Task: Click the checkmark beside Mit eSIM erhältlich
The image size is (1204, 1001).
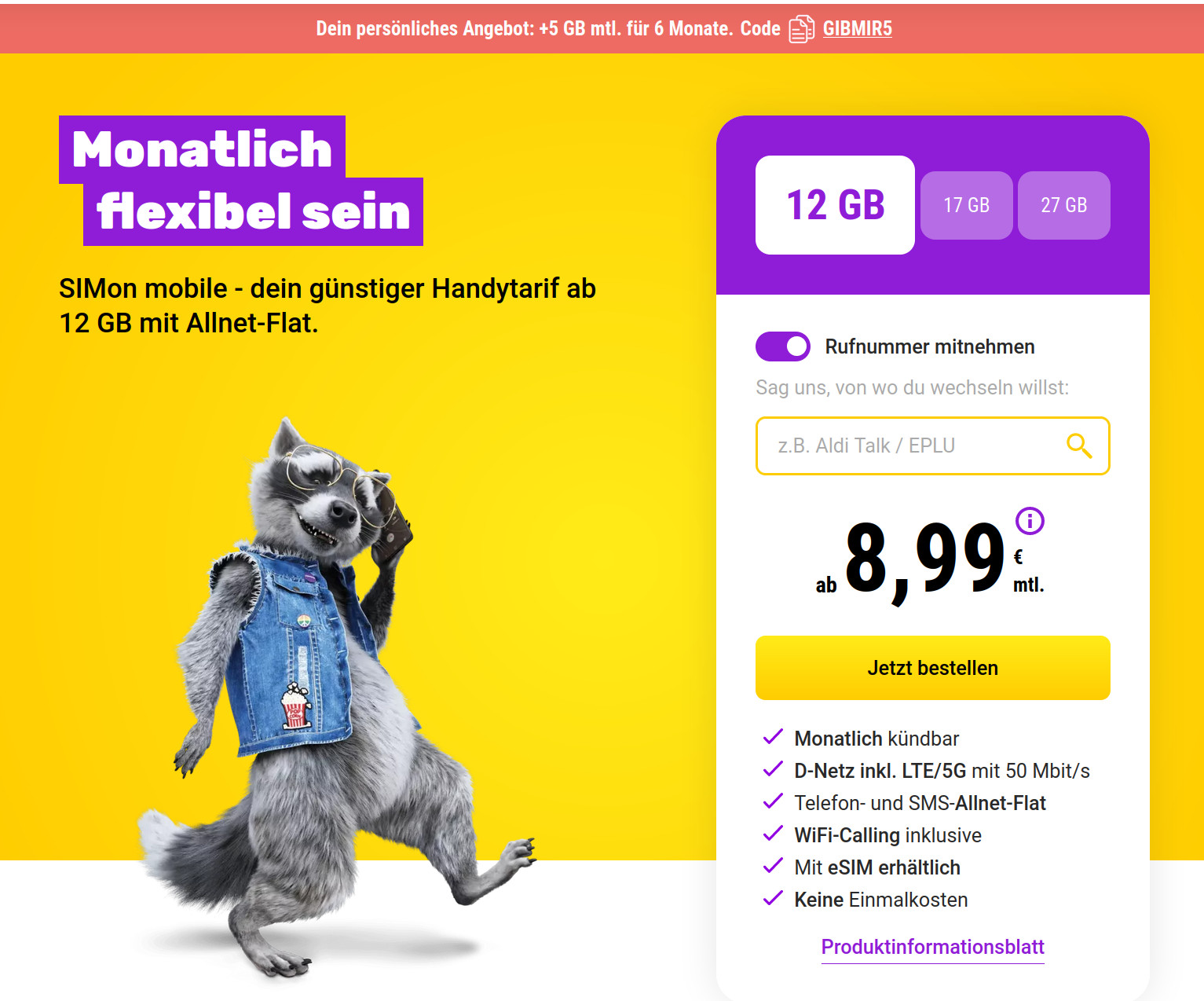Action: 773,866
